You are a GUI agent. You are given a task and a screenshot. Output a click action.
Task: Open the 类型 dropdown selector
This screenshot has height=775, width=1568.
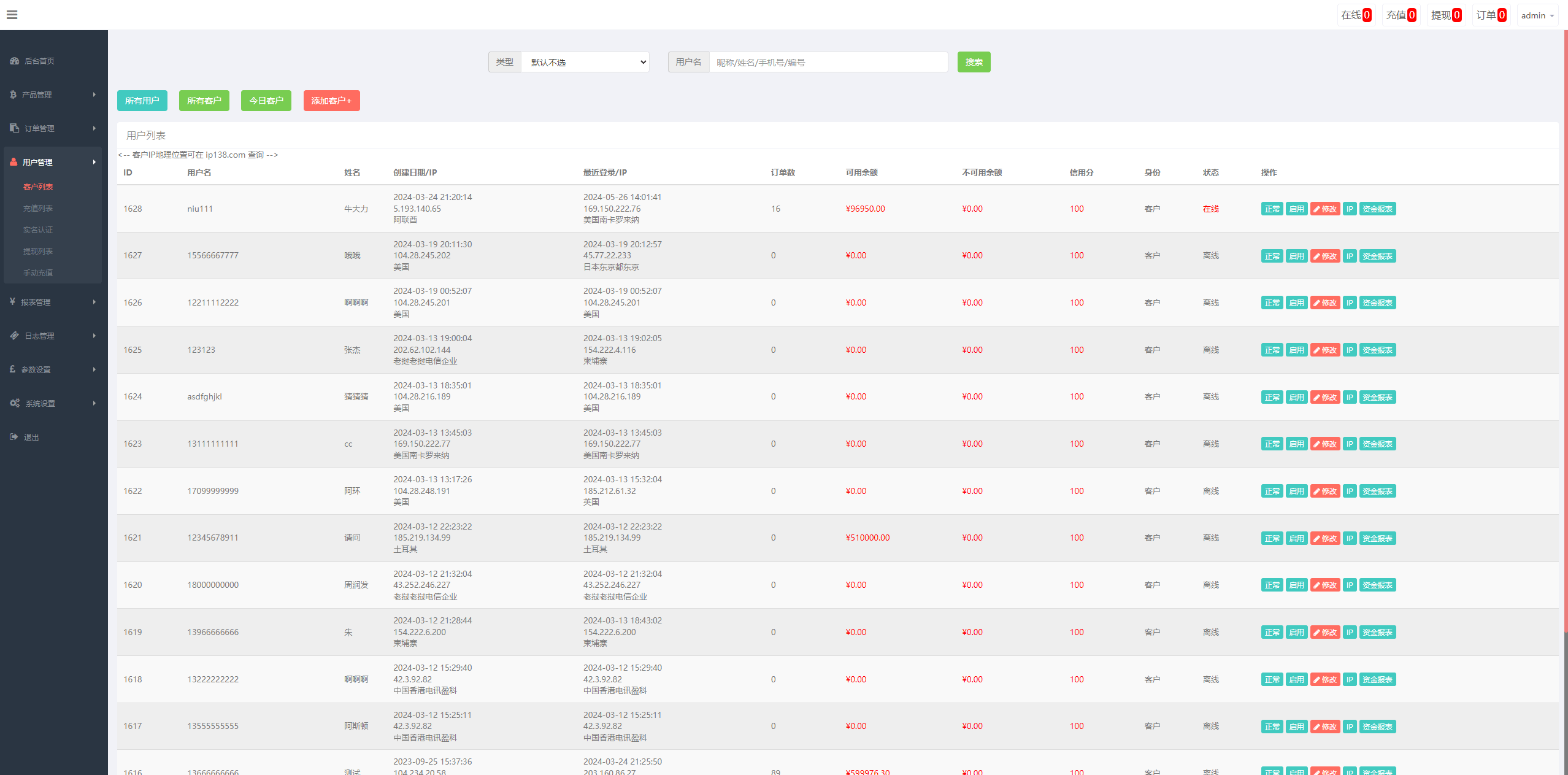[585, 62]
